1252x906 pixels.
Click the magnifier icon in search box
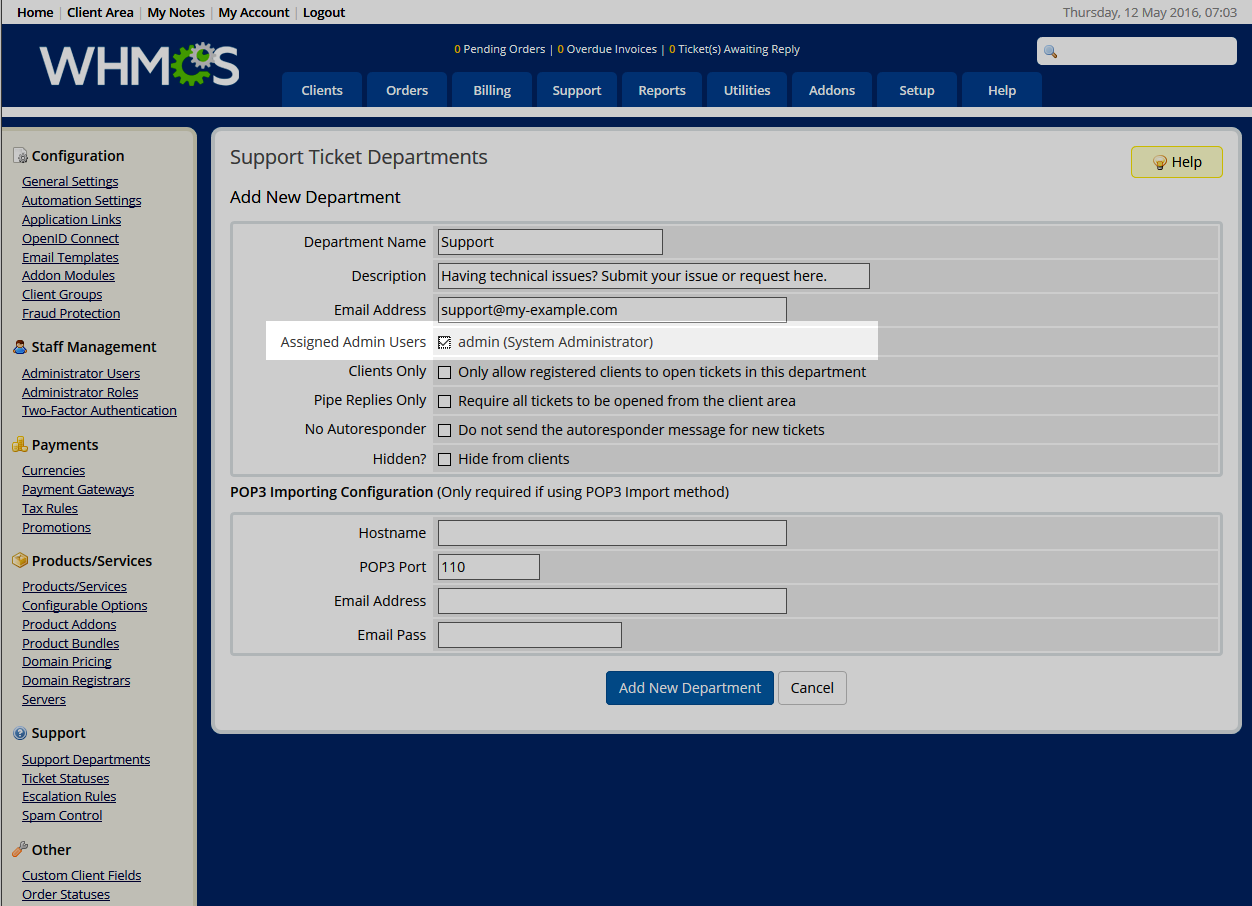(1050, 52)
